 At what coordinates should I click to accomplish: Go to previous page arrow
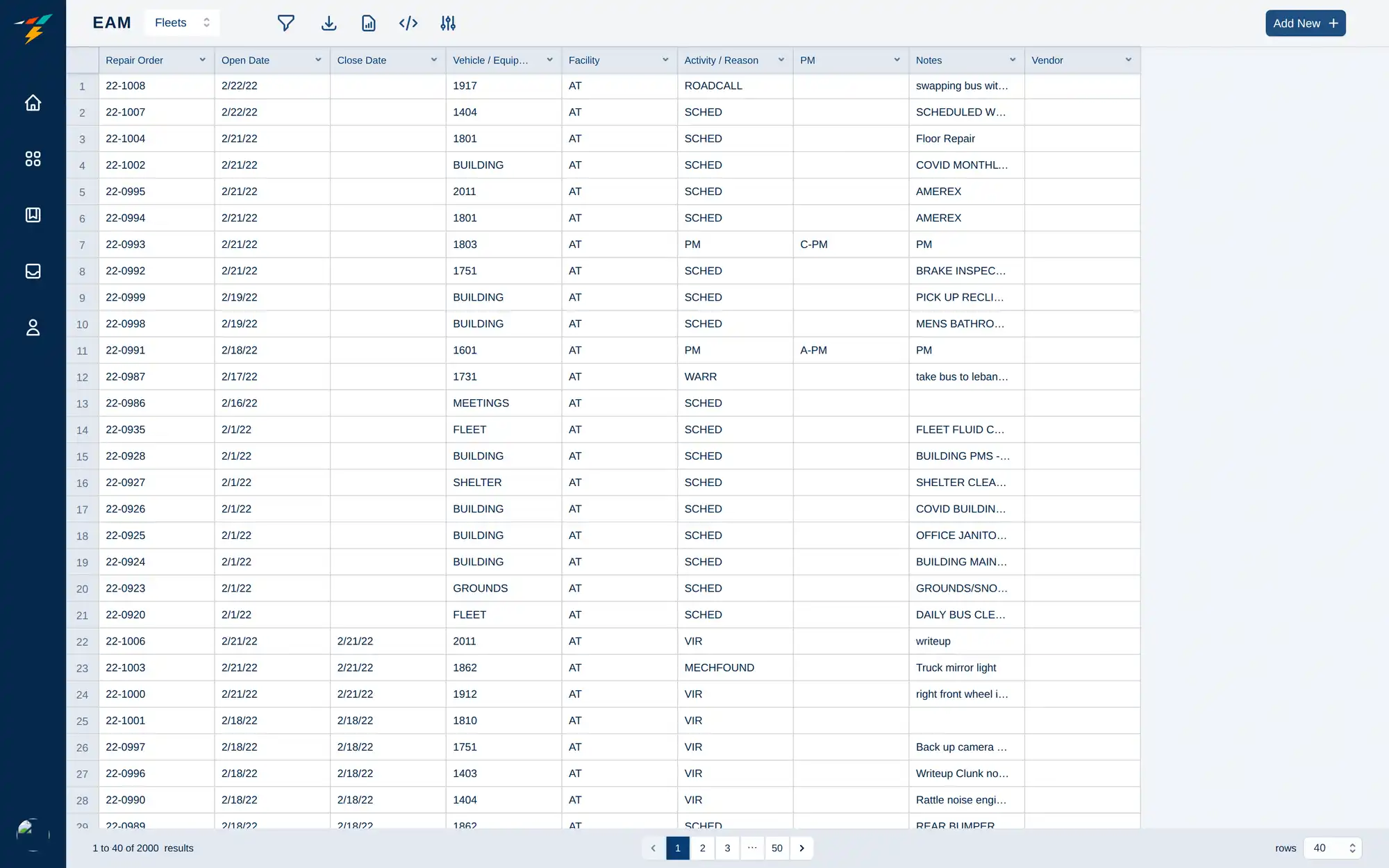(653, 848)
